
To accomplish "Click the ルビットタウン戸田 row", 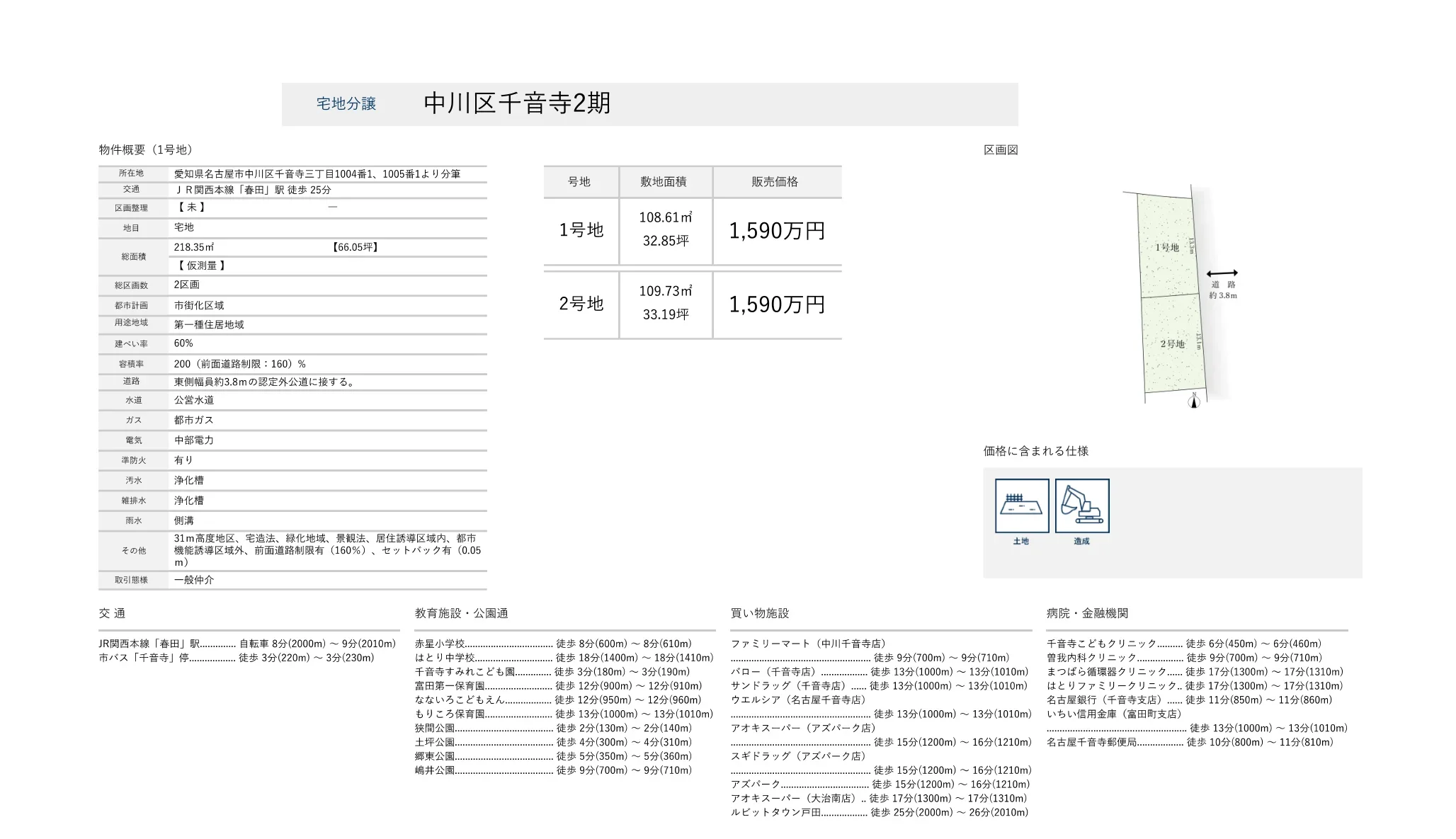I will [880, 812].
